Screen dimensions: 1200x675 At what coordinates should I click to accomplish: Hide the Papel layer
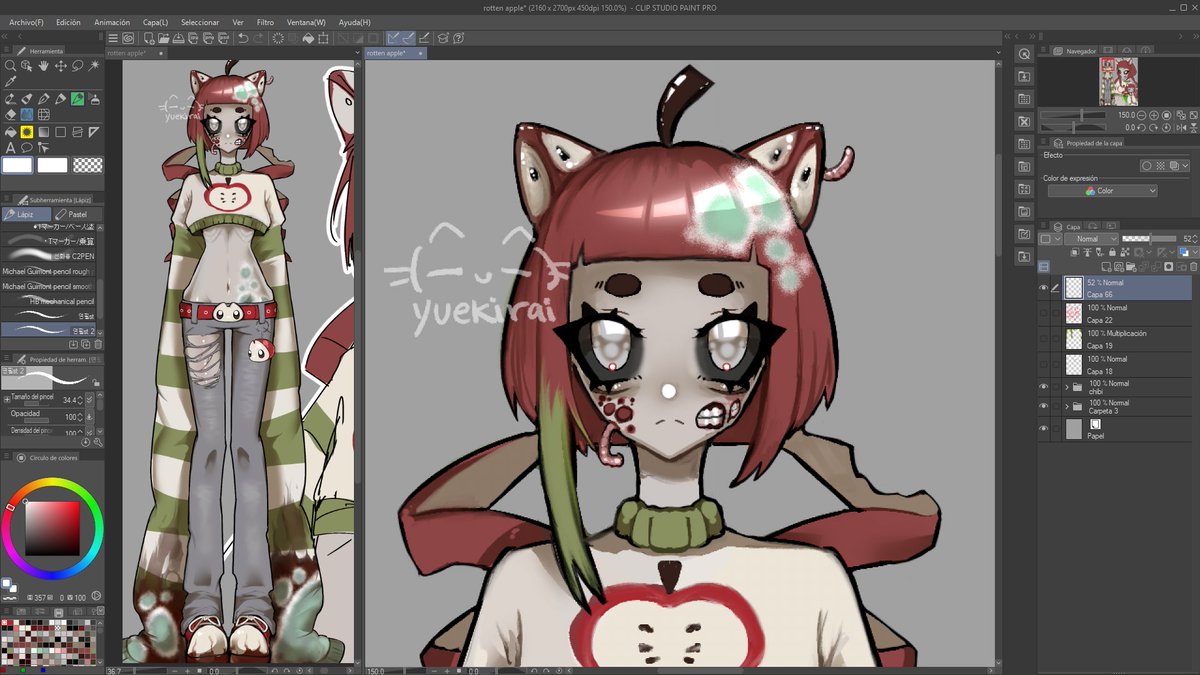tap(1043, 429)
